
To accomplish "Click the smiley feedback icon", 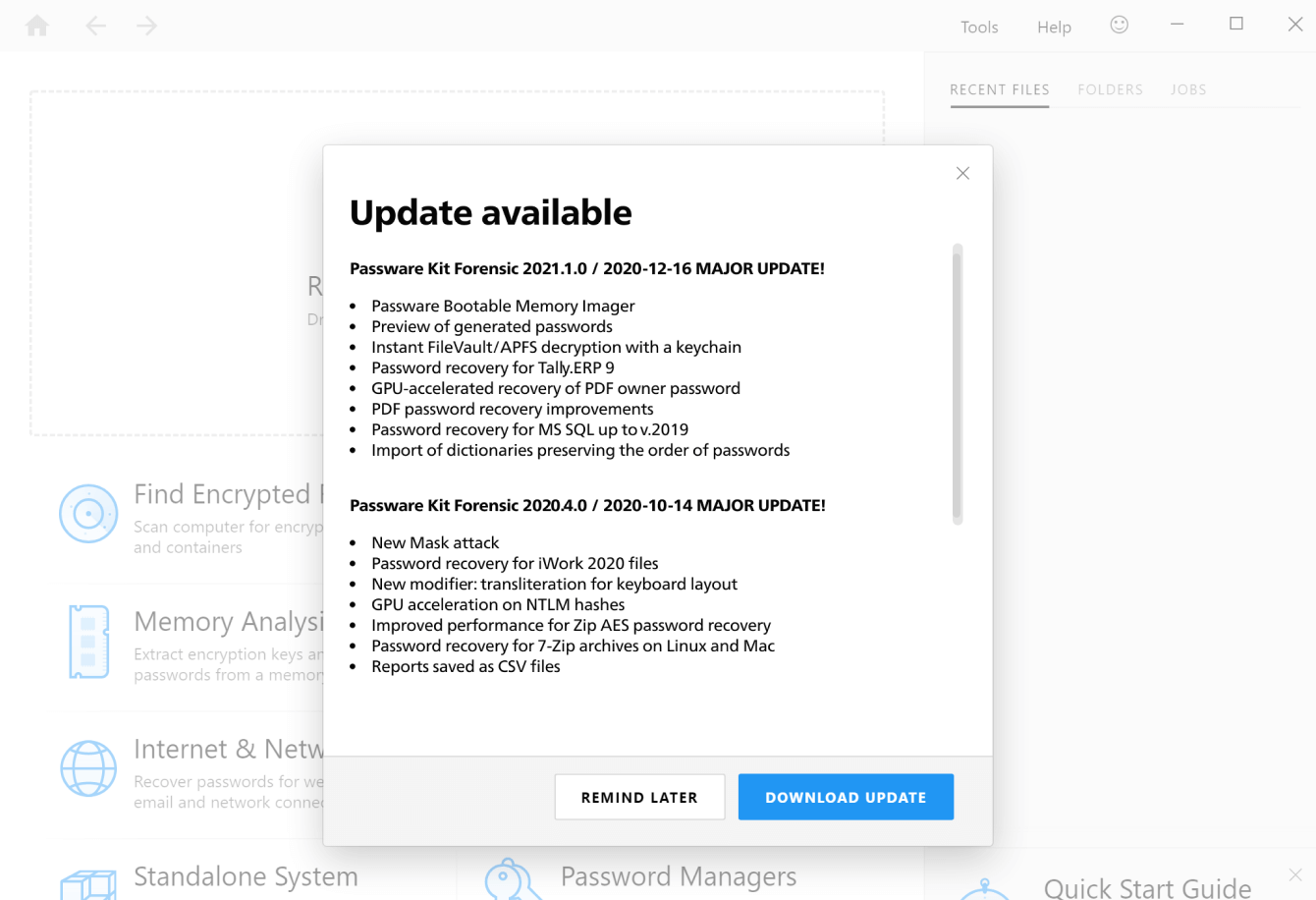I will tap(1119, 26).
